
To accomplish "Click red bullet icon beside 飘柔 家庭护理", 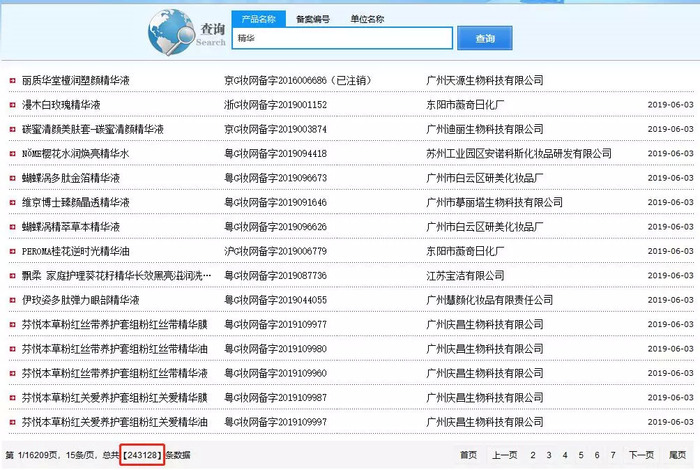I will [x=12, y=276].
